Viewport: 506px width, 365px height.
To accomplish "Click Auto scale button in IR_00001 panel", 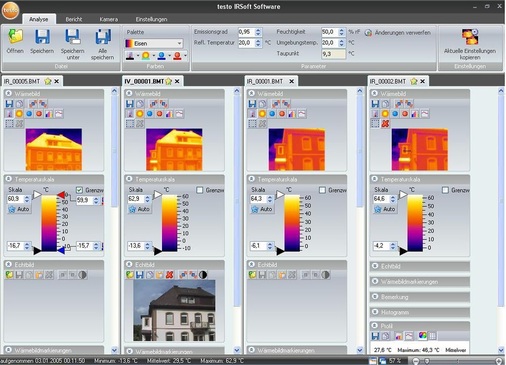I will (262, 209).
